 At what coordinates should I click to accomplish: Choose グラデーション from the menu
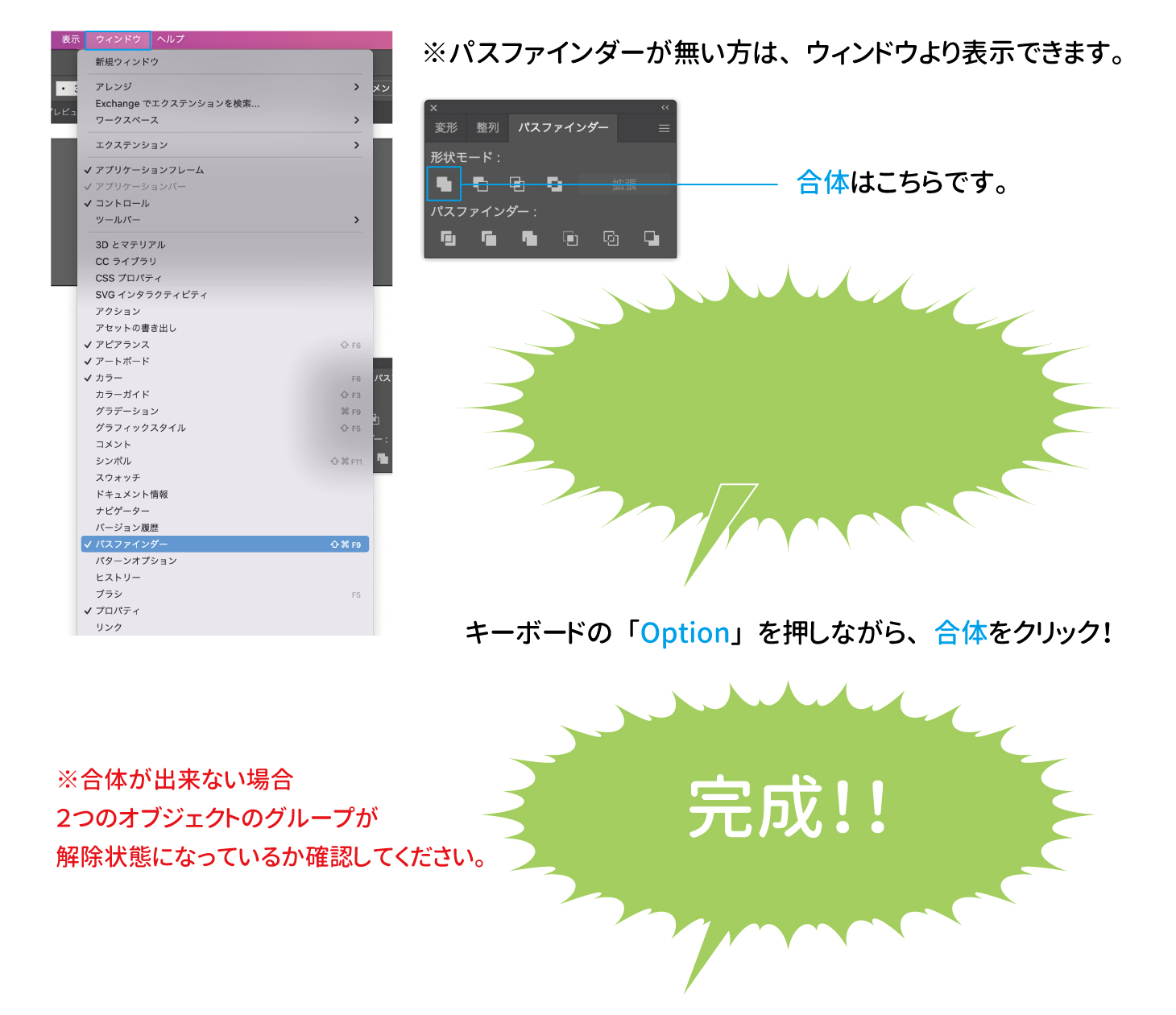pyautogui.click(x=225, y=412)
